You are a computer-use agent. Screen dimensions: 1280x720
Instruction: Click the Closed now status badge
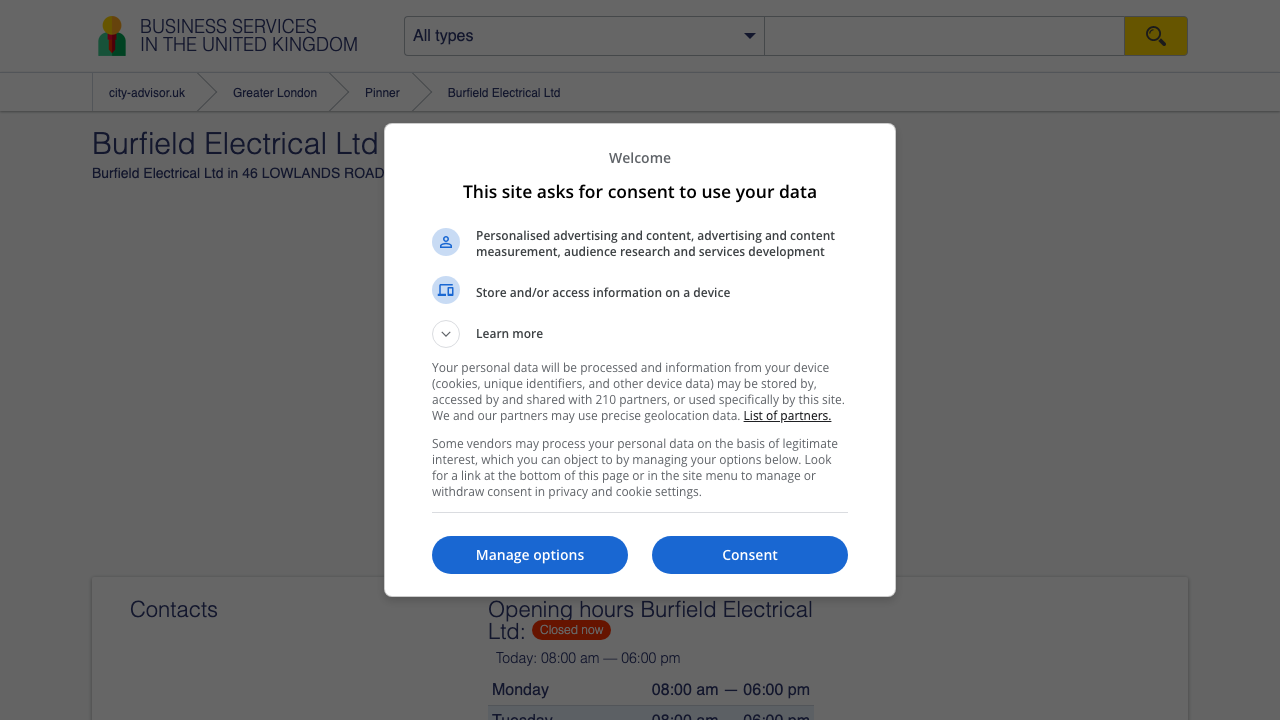571,630
